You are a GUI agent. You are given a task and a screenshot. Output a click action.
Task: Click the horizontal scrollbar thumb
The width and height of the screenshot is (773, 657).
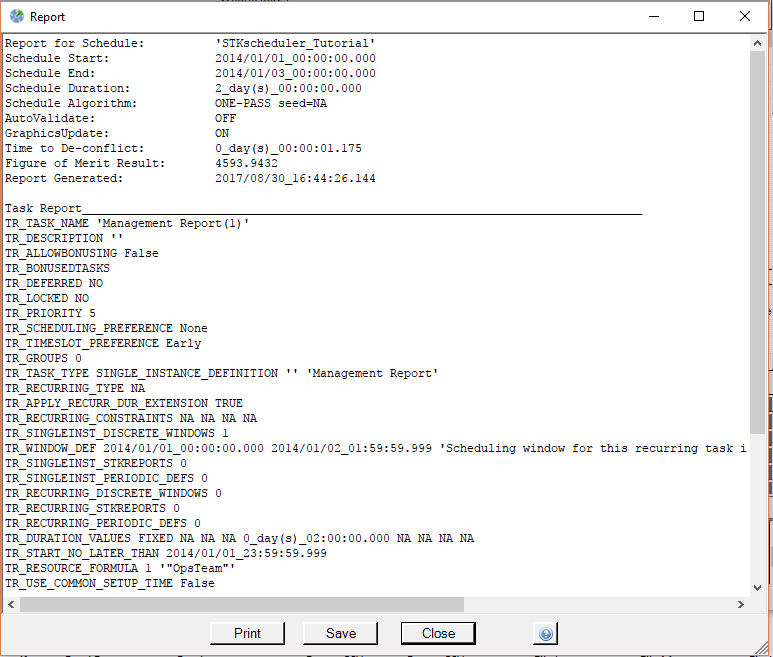241,604
